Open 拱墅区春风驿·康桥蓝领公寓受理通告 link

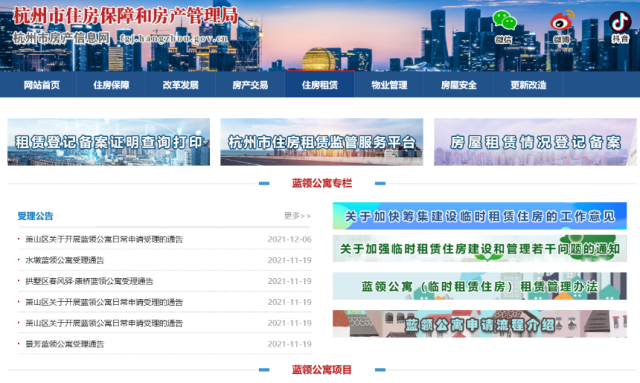[89, 281]
